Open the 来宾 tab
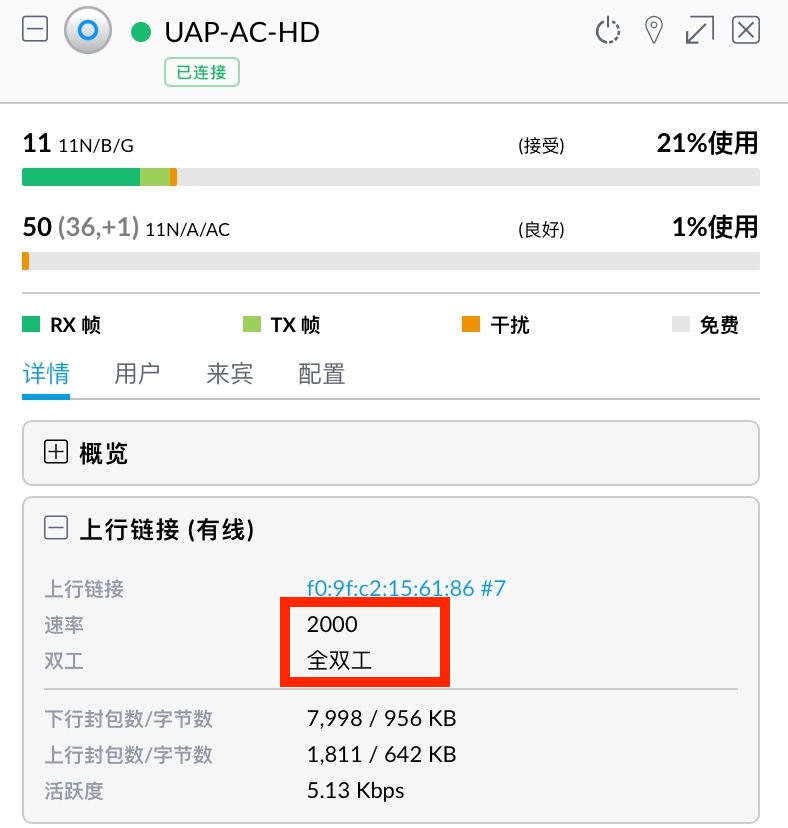Viewport: 788px width, 828px height. [x=229, y=375]
